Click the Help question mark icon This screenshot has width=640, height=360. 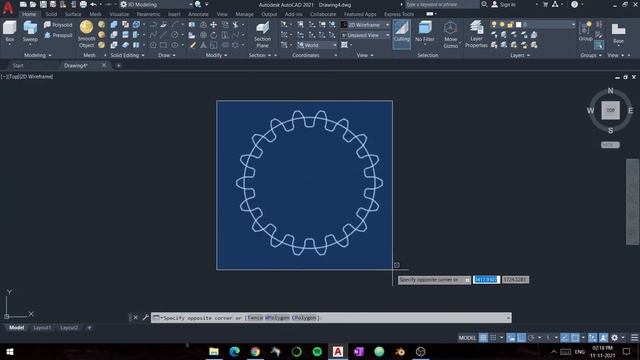(x=575, y=4)
